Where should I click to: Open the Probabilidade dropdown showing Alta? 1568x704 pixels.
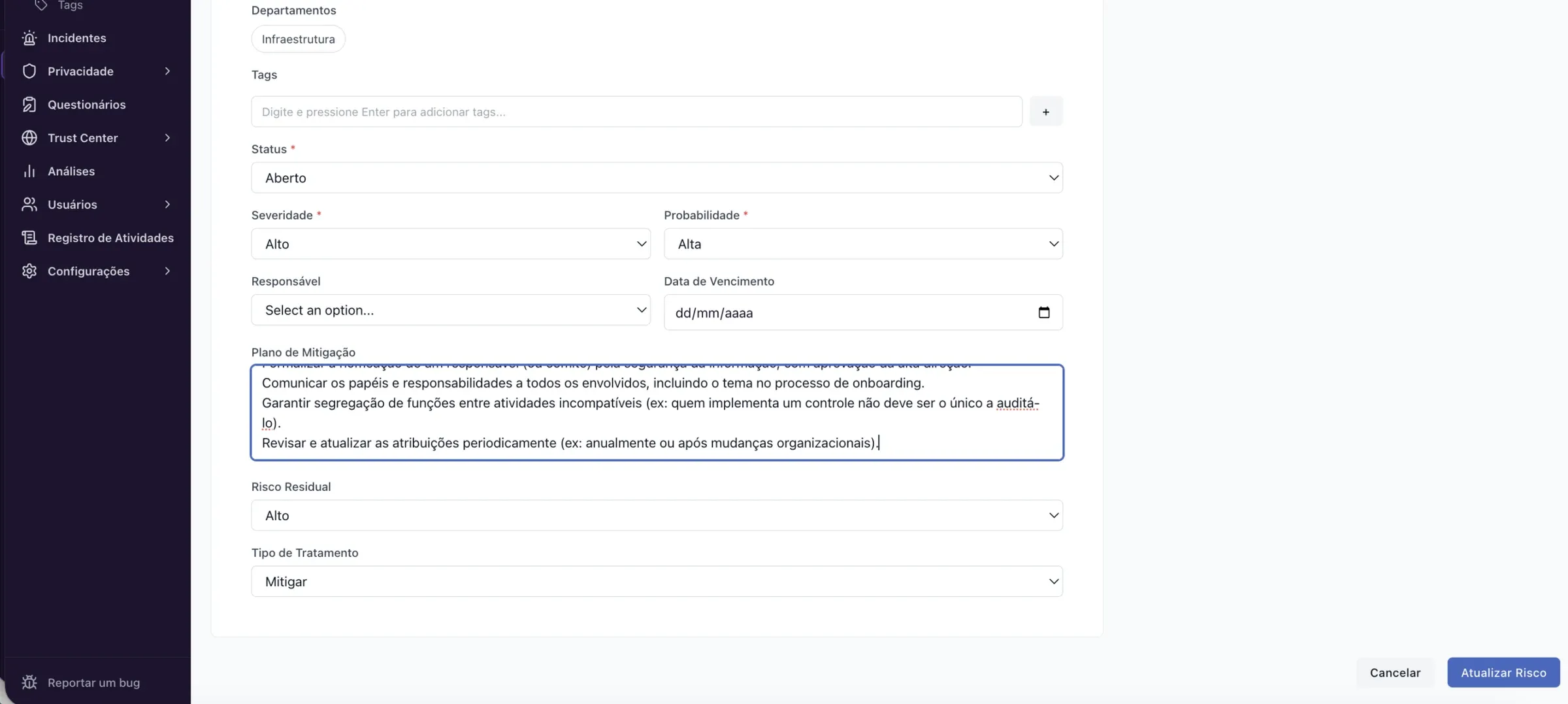coord(863,244)
